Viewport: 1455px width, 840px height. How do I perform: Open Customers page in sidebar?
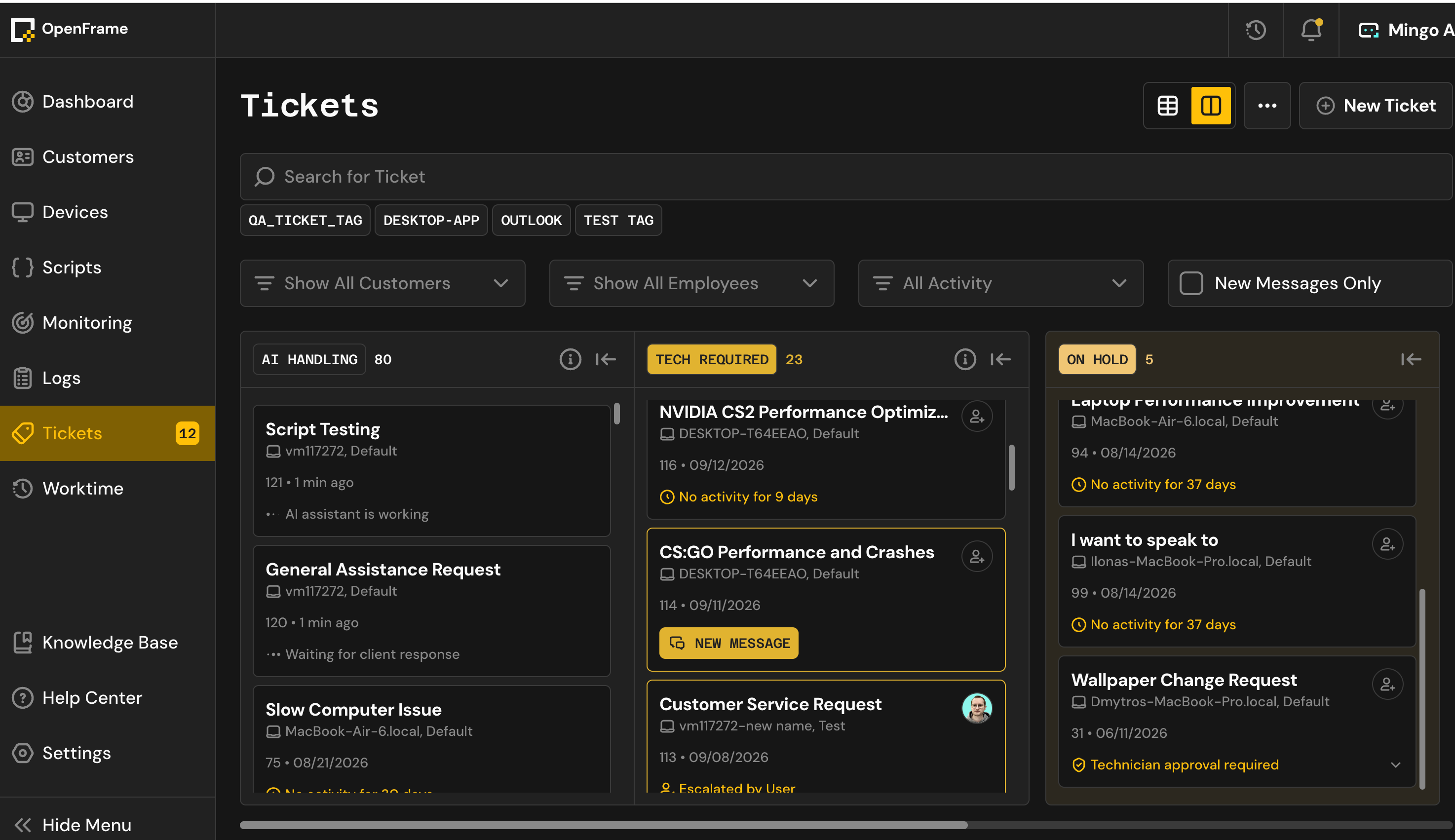tap(108, 157)
